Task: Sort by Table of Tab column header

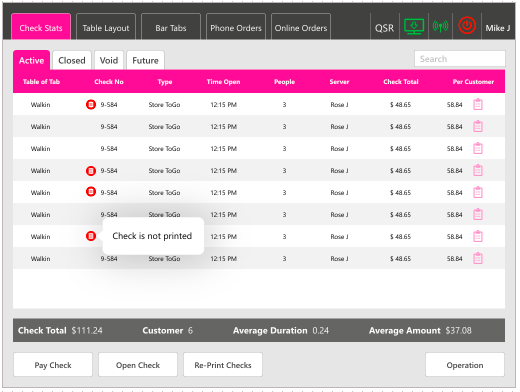Action: (x=41, y=82)
